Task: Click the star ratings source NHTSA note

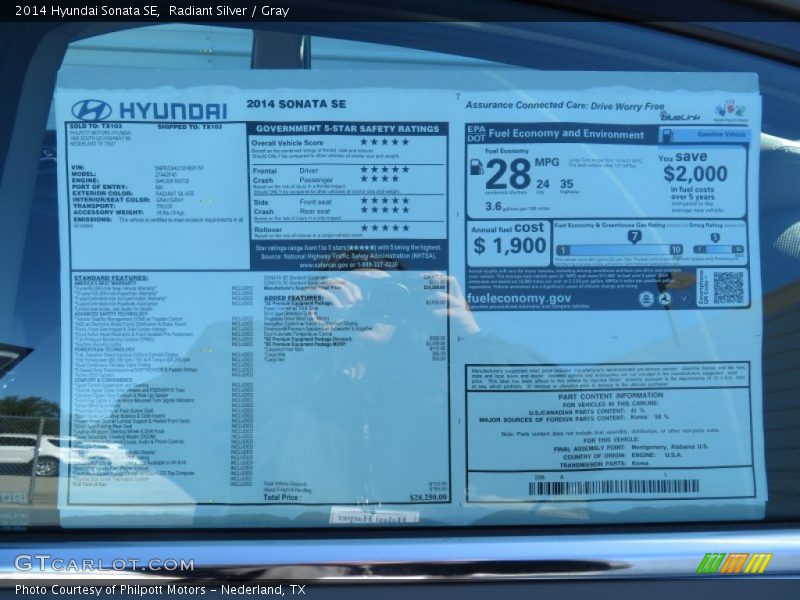Action: 348,256
